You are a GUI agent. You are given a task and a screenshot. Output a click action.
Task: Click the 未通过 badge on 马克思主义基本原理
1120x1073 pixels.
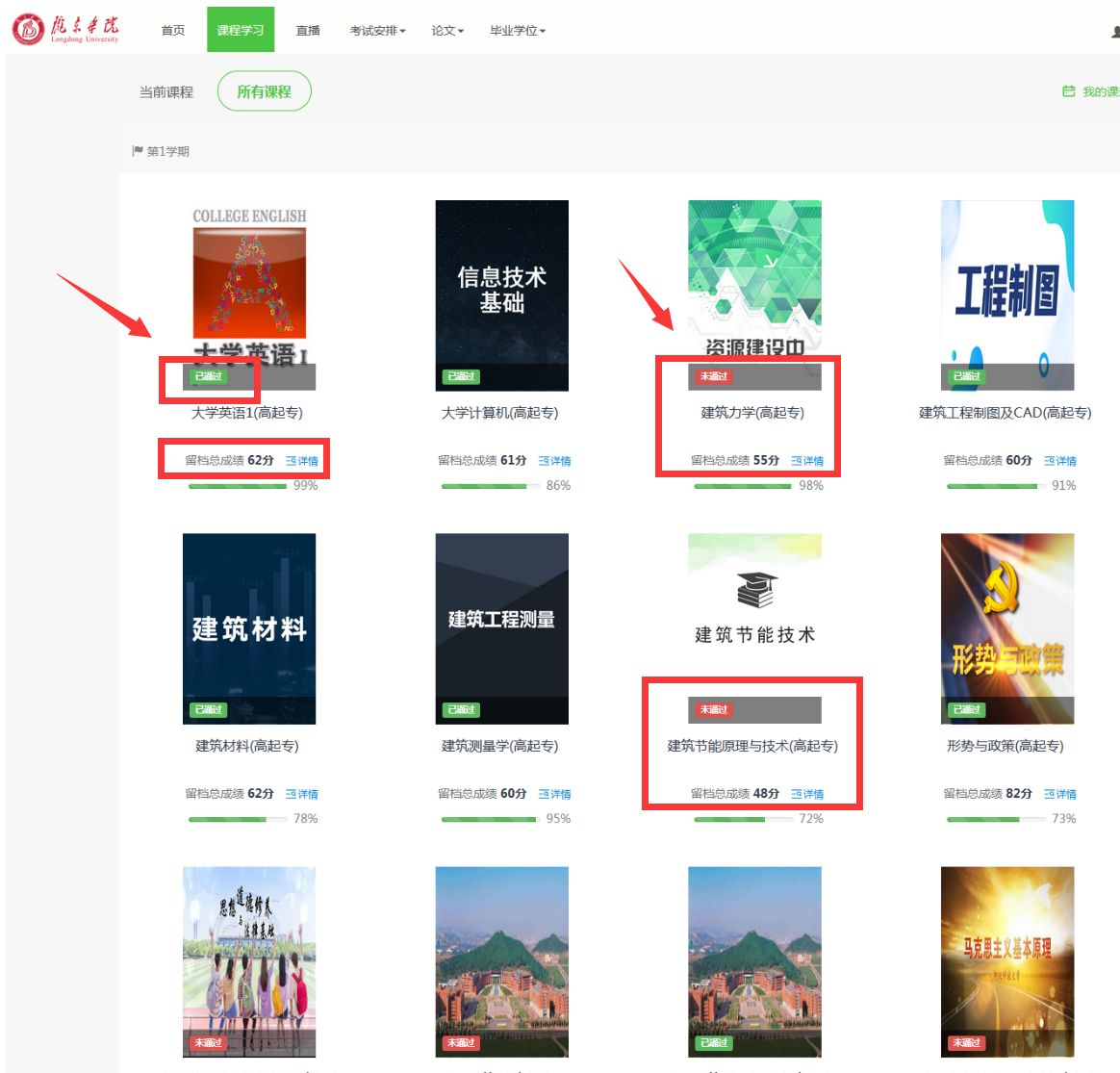966,1043
